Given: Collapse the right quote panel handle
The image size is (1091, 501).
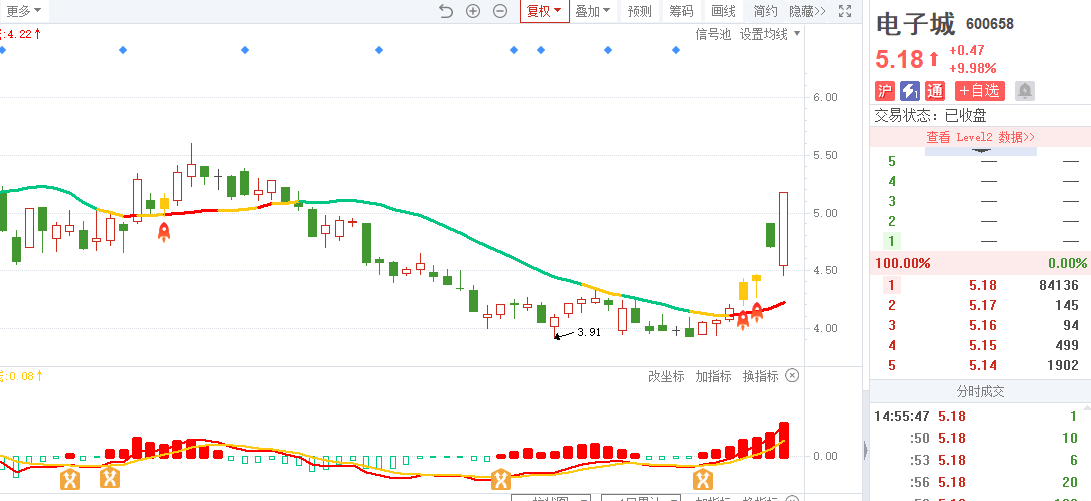Looking at the screenshot, I should coord(866,450).
